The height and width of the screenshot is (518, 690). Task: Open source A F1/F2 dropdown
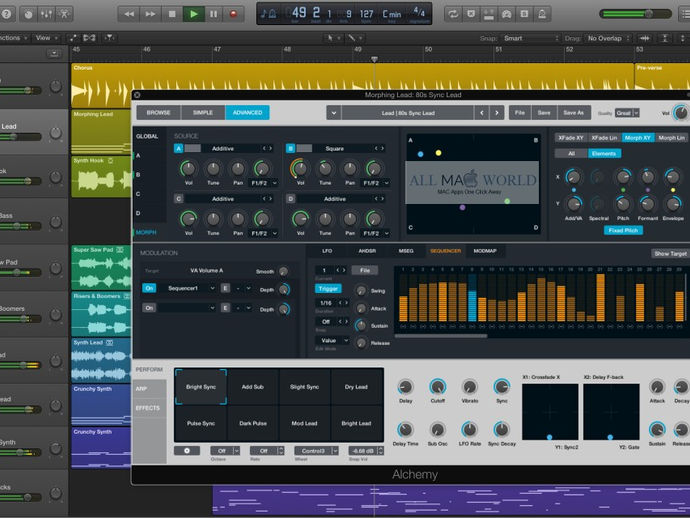coord(264,183)
